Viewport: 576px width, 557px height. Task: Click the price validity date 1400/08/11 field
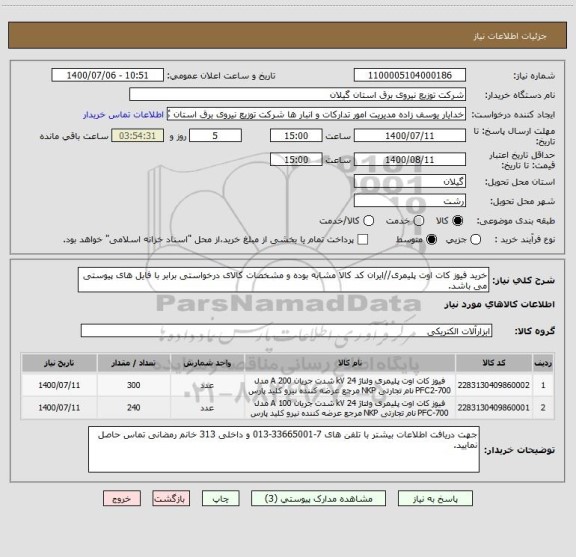[x=410, y=159]
